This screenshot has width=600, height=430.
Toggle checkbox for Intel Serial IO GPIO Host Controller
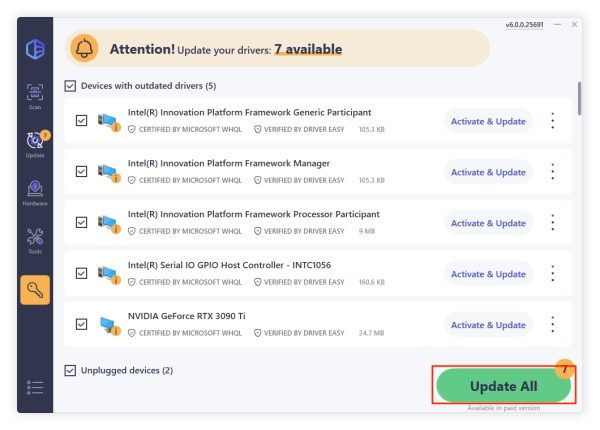point(82,274)
